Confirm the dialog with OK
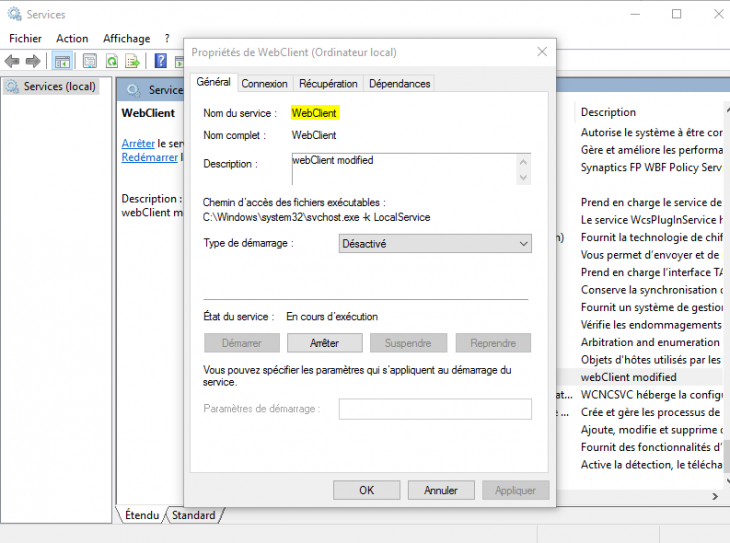This screenshot has height=543, width=730. tap(366, 490)
